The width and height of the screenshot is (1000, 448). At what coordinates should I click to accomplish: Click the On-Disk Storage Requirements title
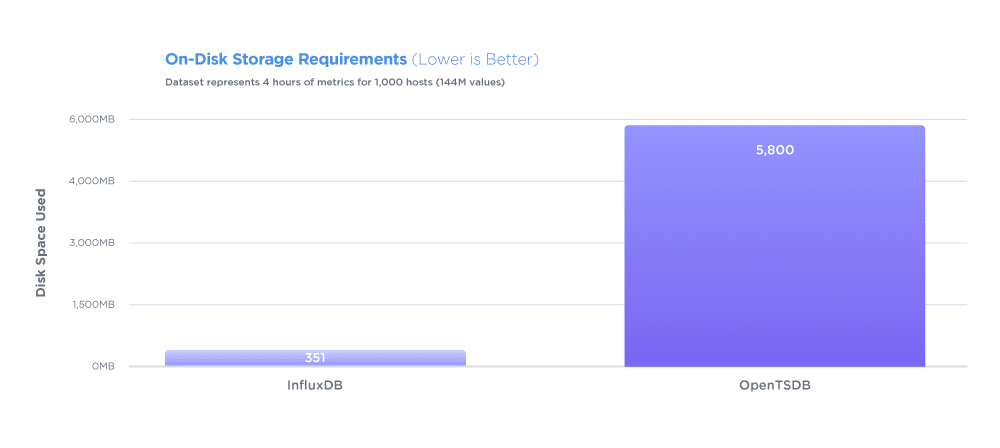tap(286, 60)
